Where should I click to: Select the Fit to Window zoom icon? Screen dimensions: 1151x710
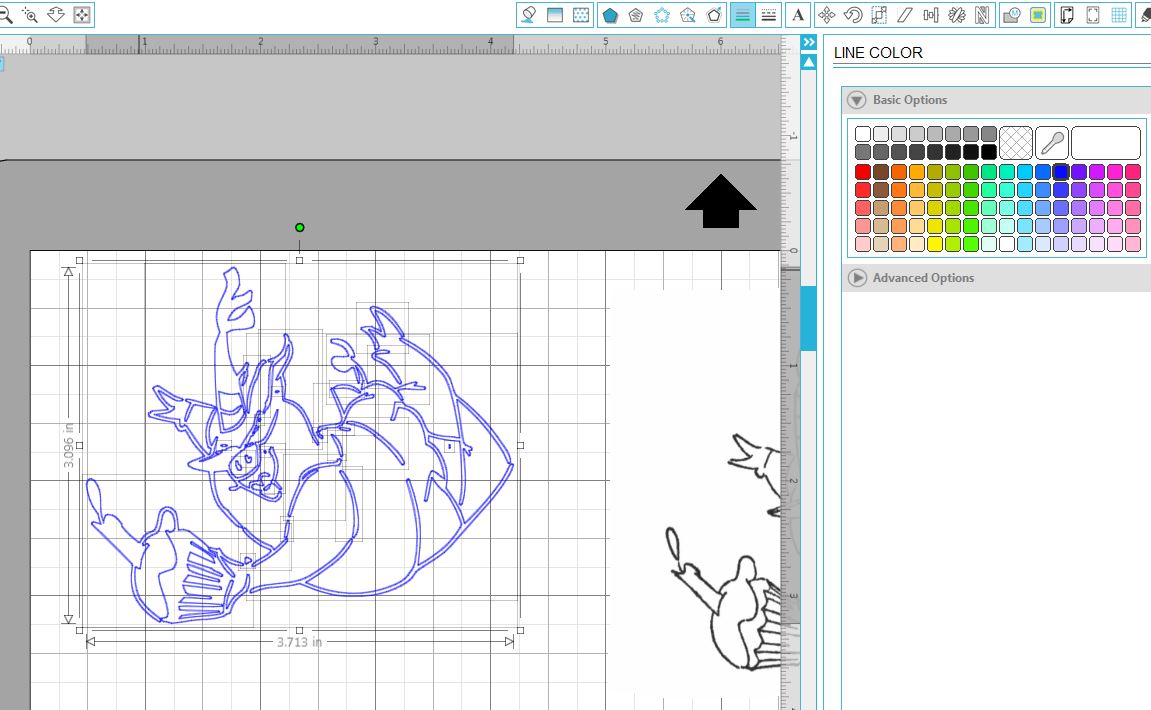point(82,15)
